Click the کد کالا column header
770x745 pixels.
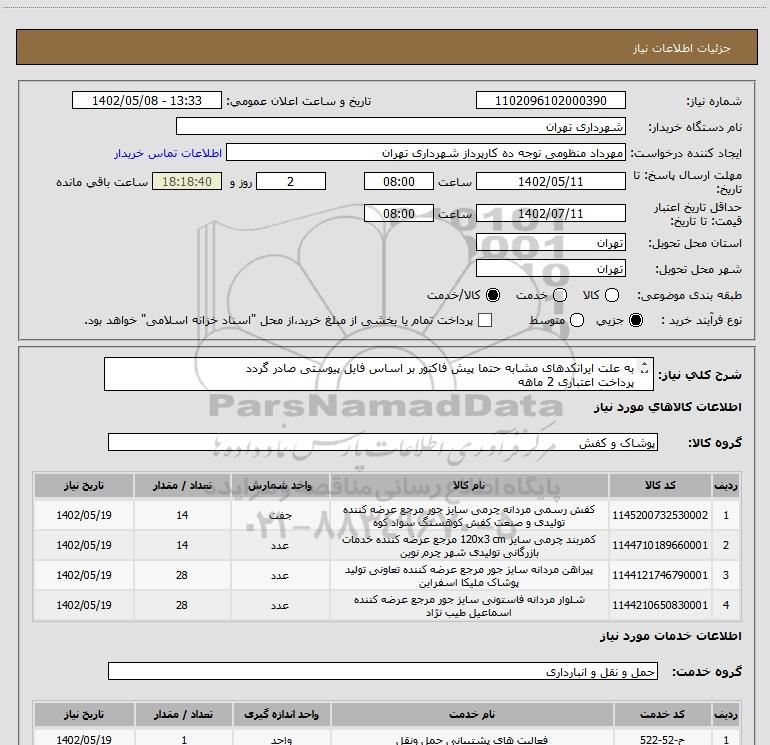tap(660, 485)
